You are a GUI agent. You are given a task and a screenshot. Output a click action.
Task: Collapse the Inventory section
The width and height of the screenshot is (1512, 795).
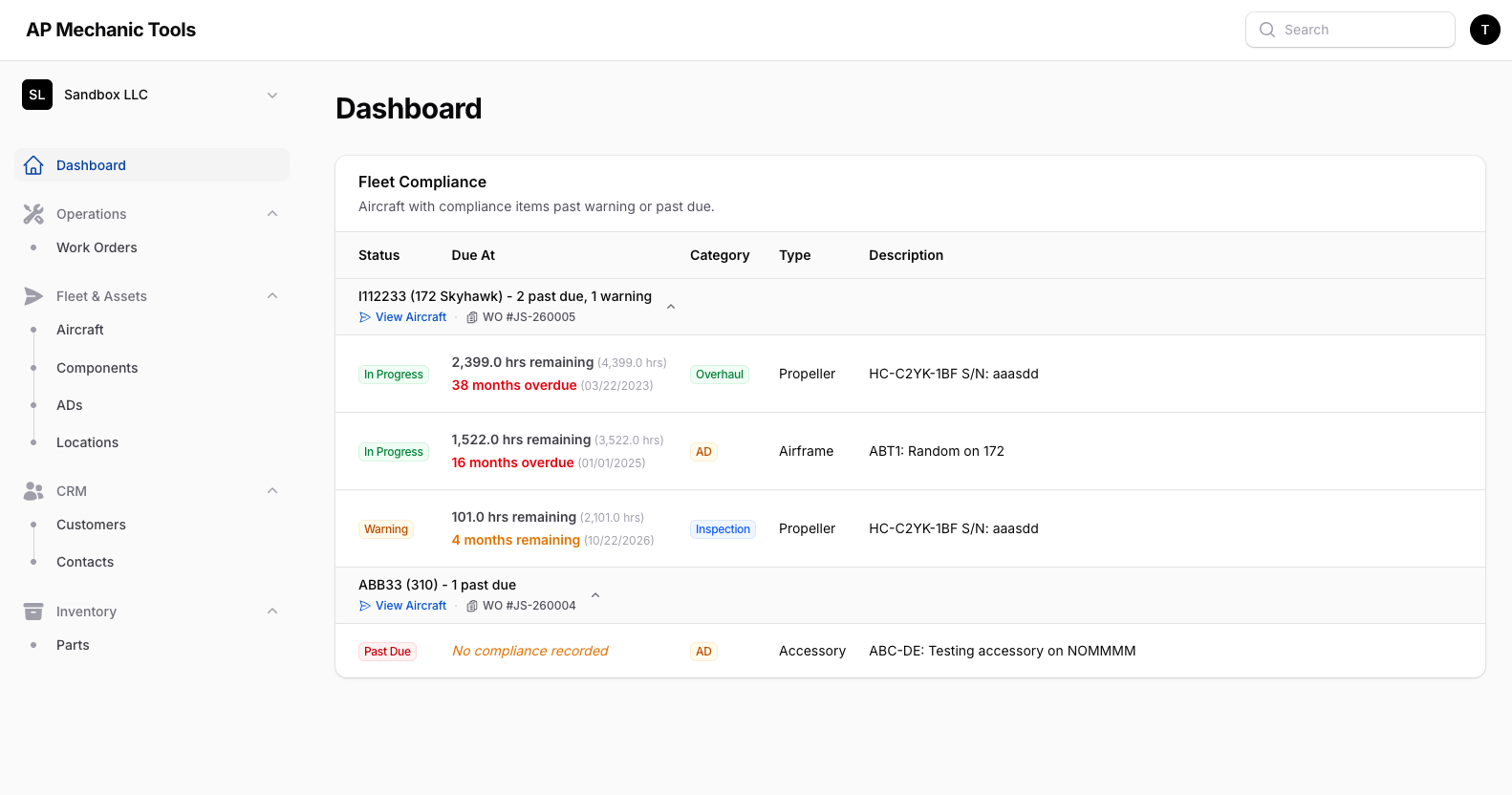pos(272,612)
